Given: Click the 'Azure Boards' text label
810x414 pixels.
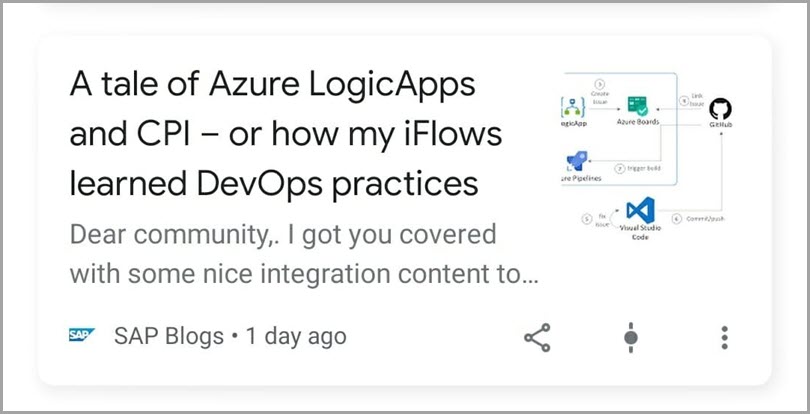Looking at the screenshot, I should tap(637, 122).
